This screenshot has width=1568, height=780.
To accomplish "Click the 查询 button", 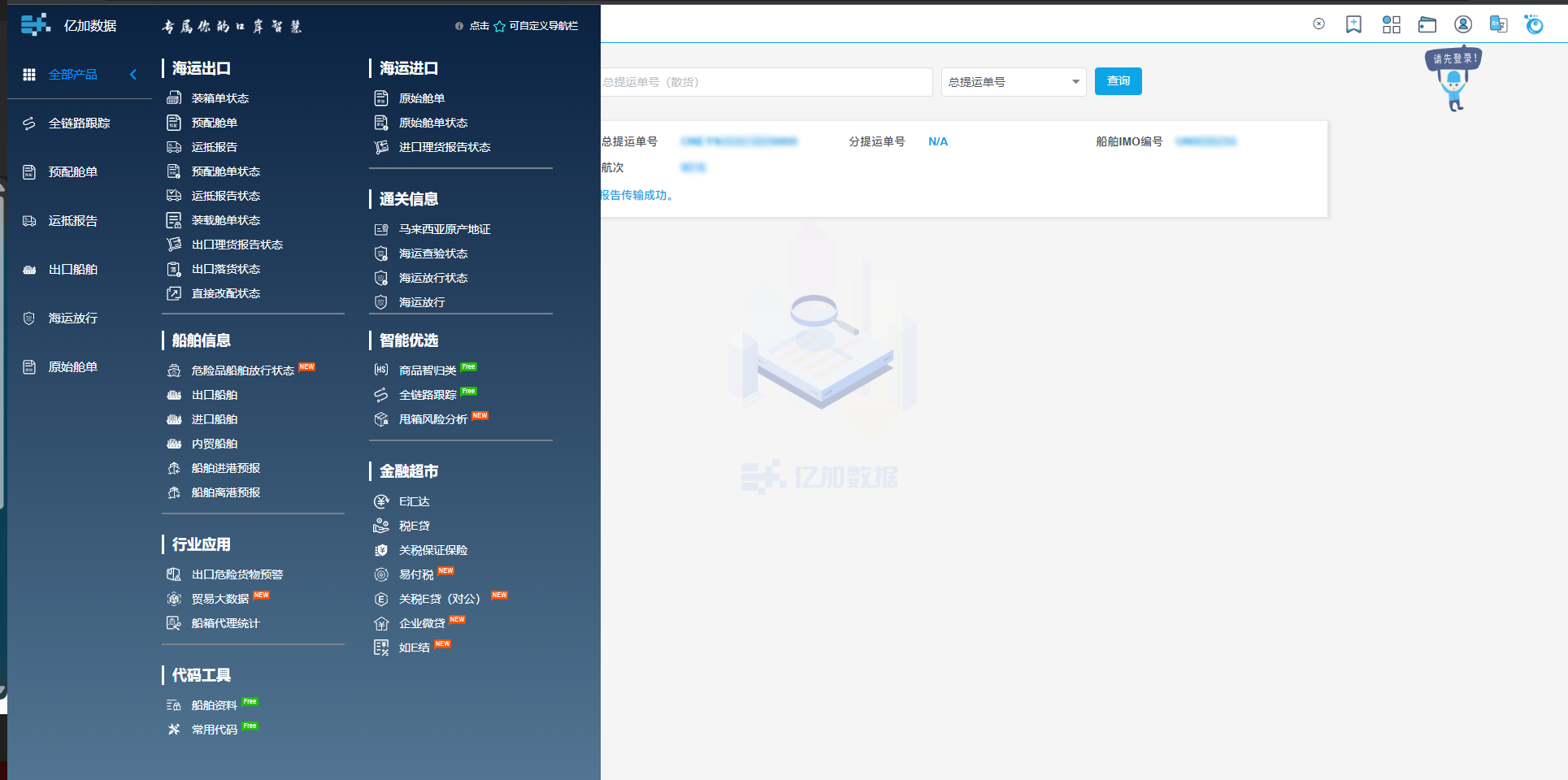I will click(x=1118, y=81).
